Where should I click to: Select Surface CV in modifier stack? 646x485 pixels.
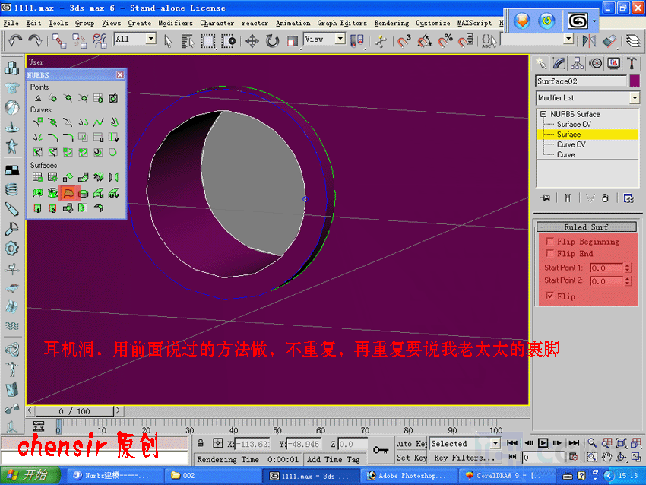[574, 124]
